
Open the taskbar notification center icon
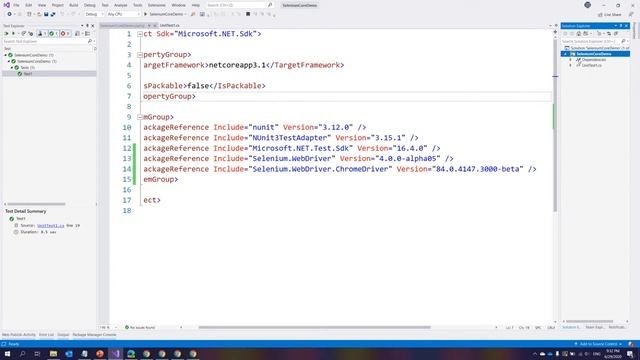(x=631, y=354)
